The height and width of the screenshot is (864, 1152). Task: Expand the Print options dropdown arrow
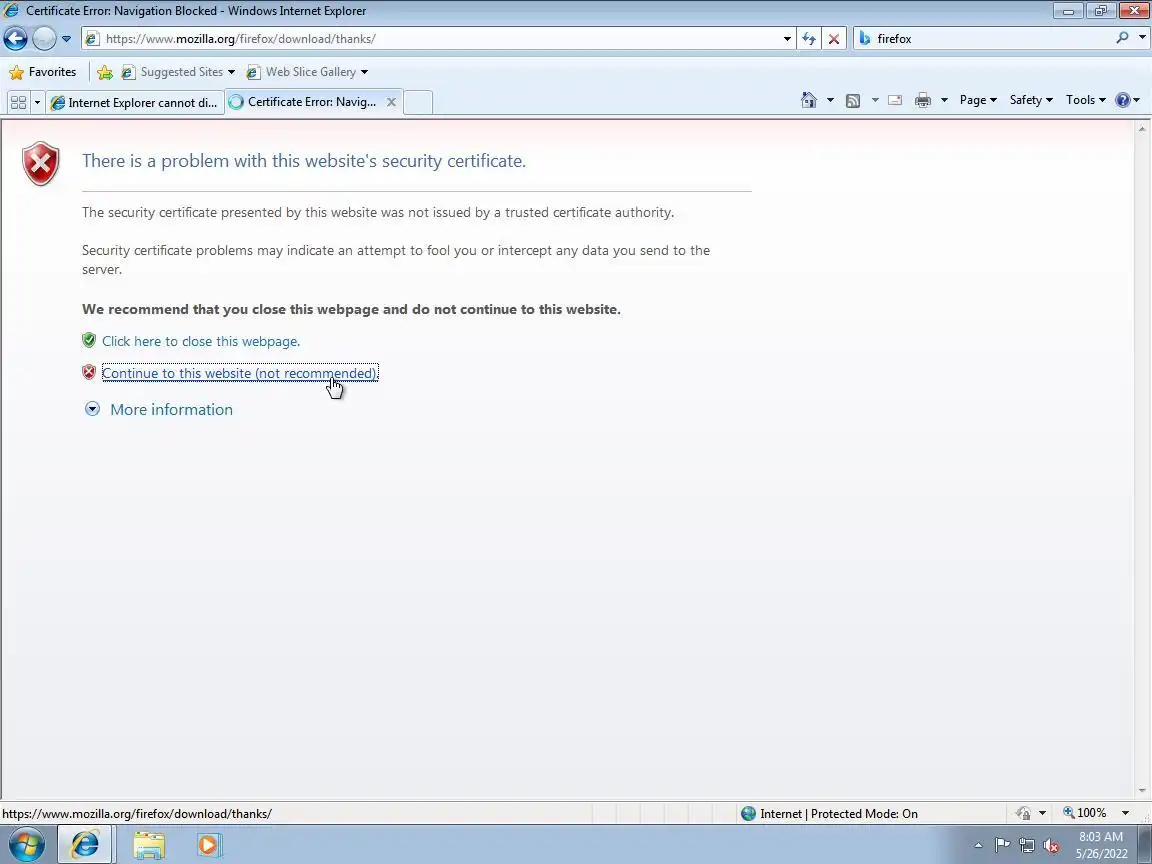(944, 100)
